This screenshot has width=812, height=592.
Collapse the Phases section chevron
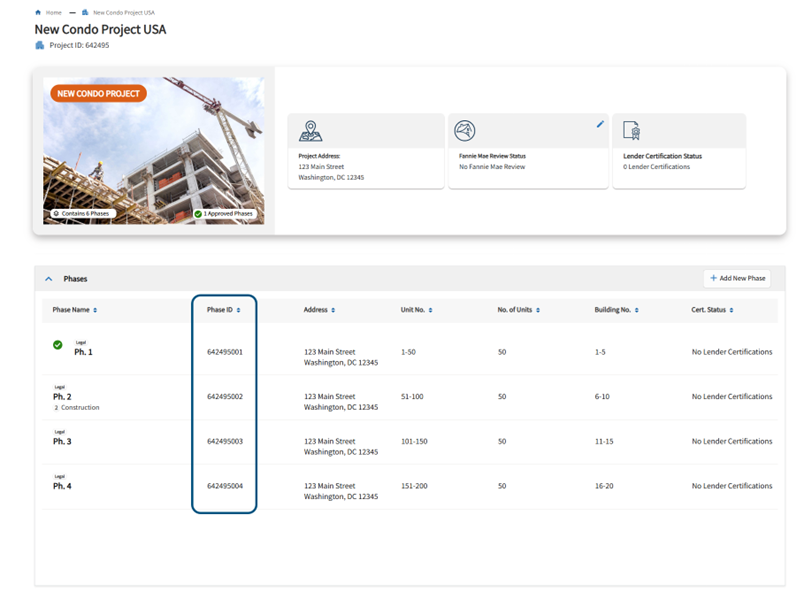tap(49, 279)
